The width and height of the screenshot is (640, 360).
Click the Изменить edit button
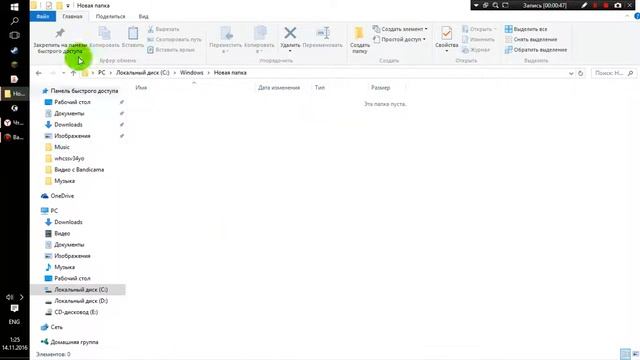click(x=478, y=40)
